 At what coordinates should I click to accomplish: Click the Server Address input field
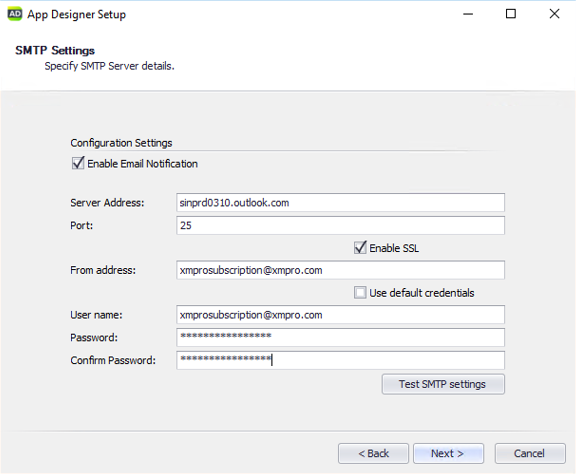click(x=340, y=202)
